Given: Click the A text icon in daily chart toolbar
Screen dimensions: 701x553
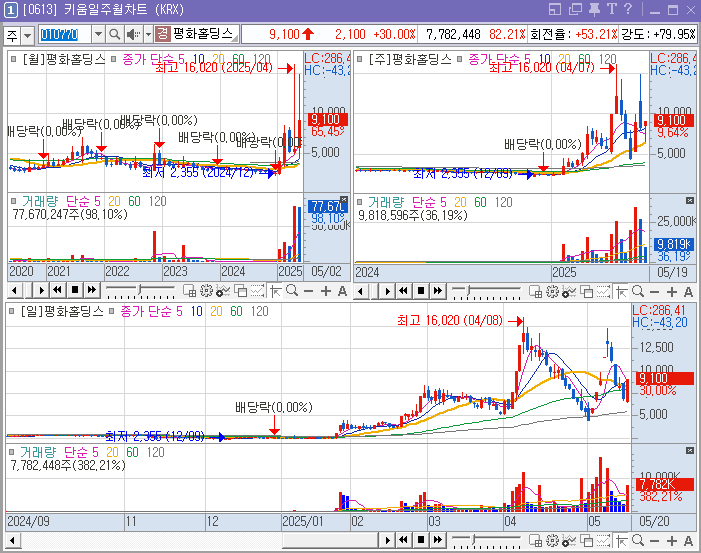Looking at the screenshot, I should pos(688,541).
